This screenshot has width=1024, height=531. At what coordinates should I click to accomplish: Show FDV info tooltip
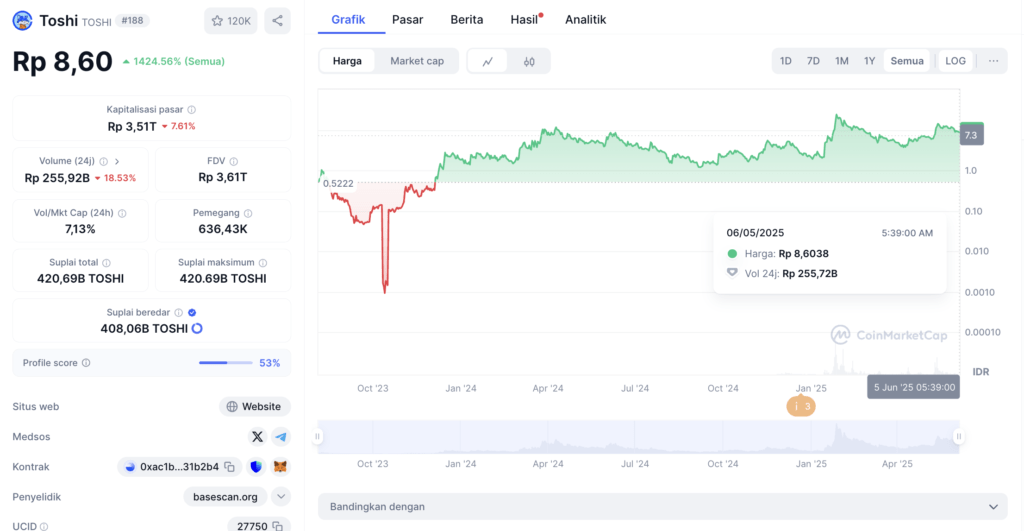click(234, 161)
